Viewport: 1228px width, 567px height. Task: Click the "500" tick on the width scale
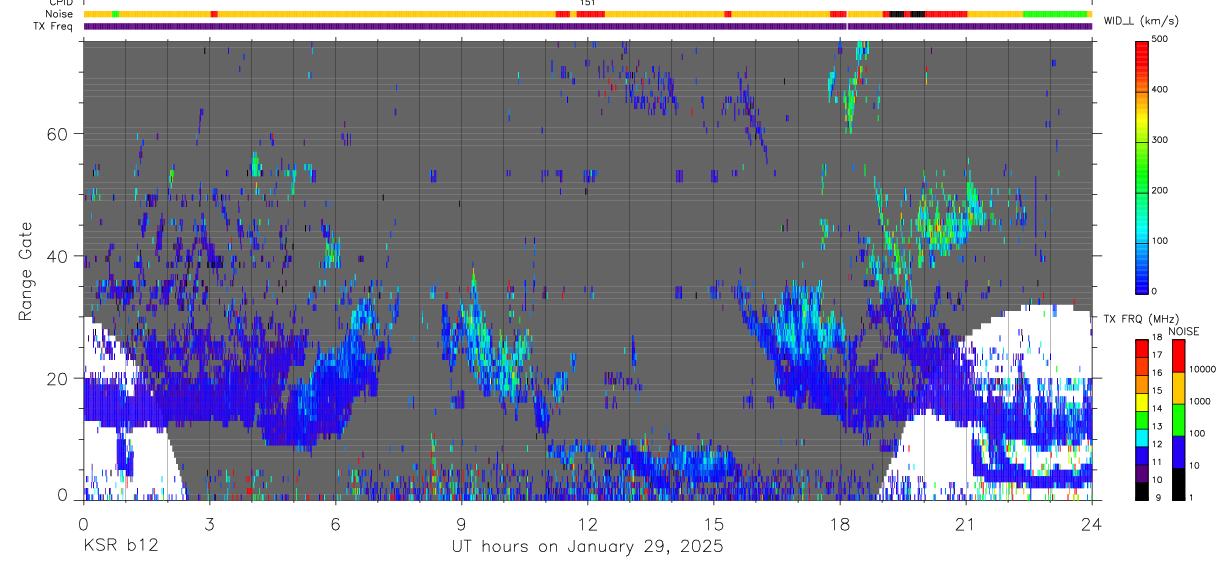point(1162,39)
